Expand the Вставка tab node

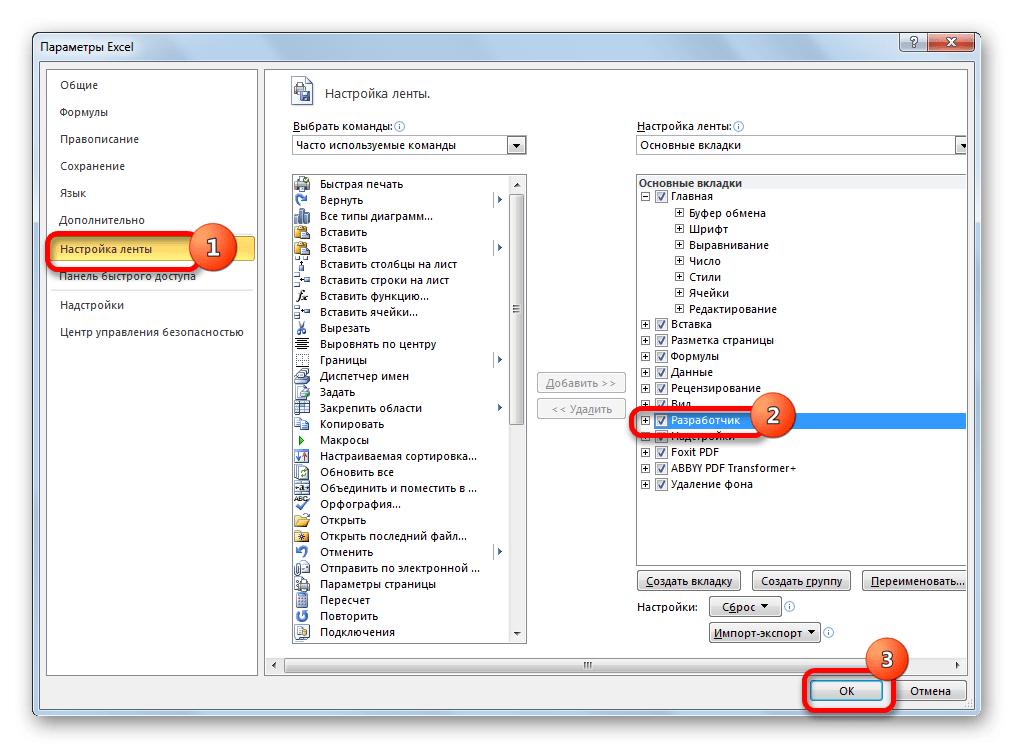tap(645, 324)
